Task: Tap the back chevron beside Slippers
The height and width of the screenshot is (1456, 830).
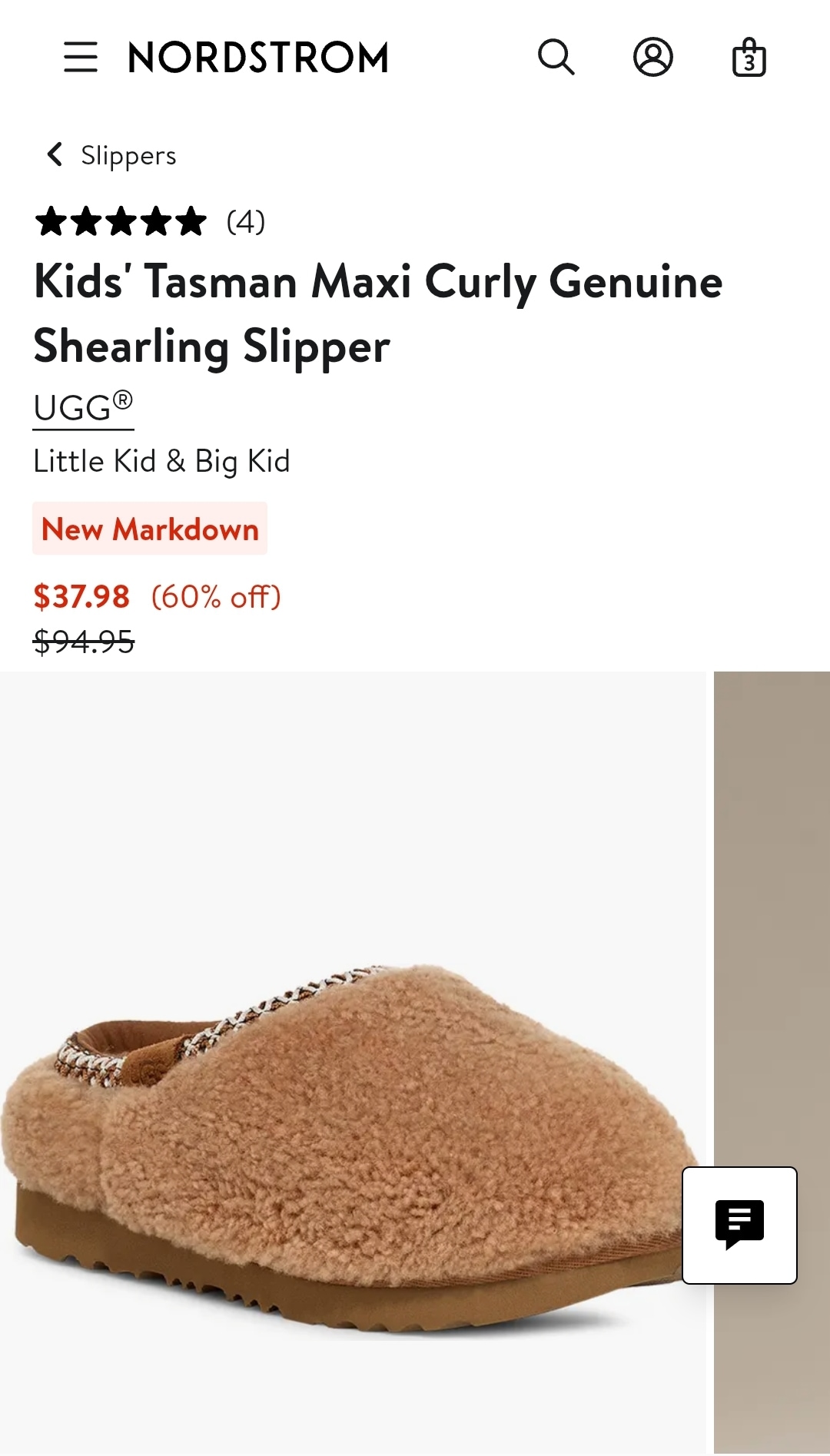Action: click(55, 154)
